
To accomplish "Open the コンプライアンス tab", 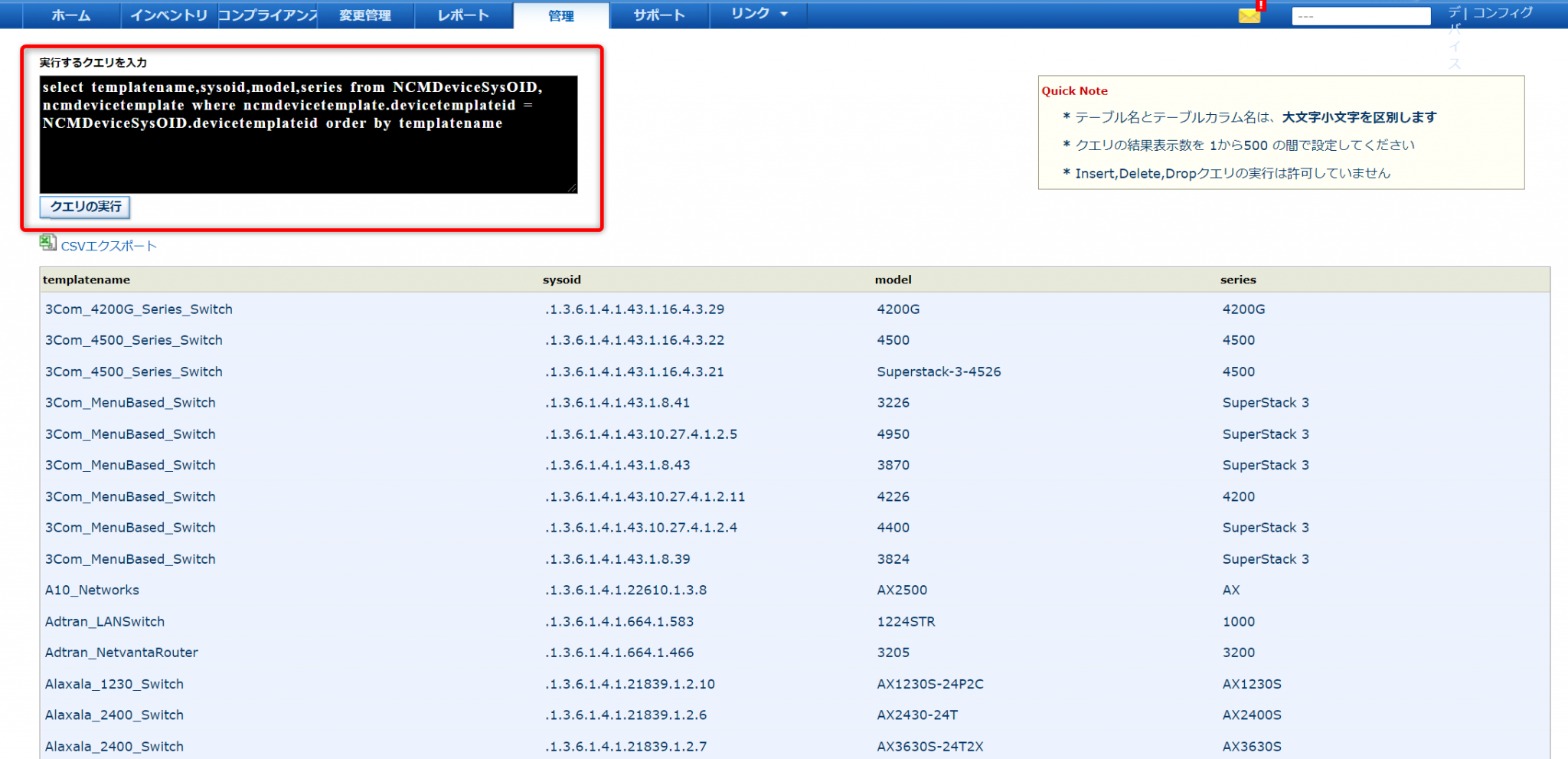I will (266, 14).
